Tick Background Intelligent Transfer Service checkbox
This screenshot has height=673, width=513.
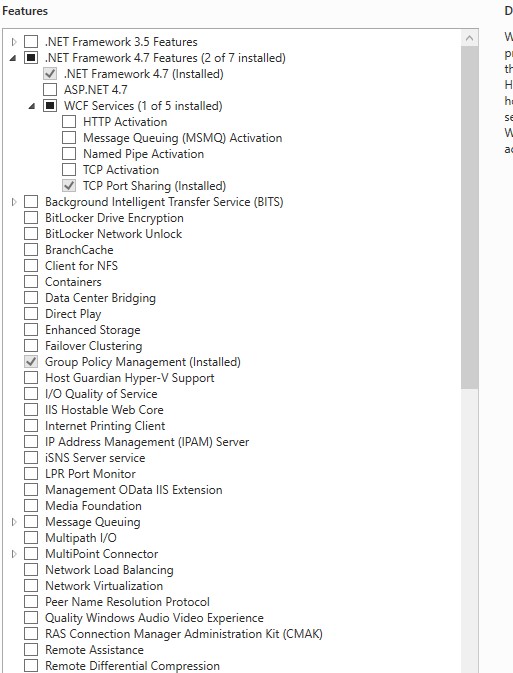31,202
